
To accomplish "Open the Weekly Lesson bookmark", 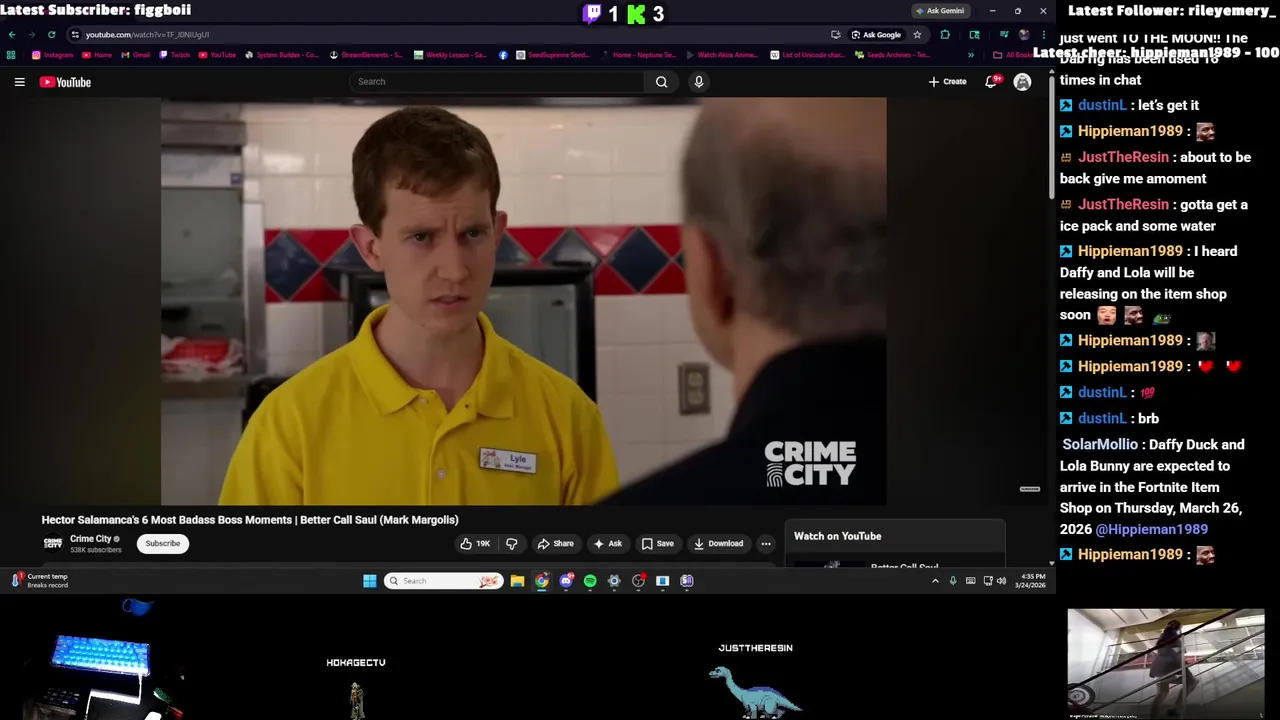I will pos(450,55).
